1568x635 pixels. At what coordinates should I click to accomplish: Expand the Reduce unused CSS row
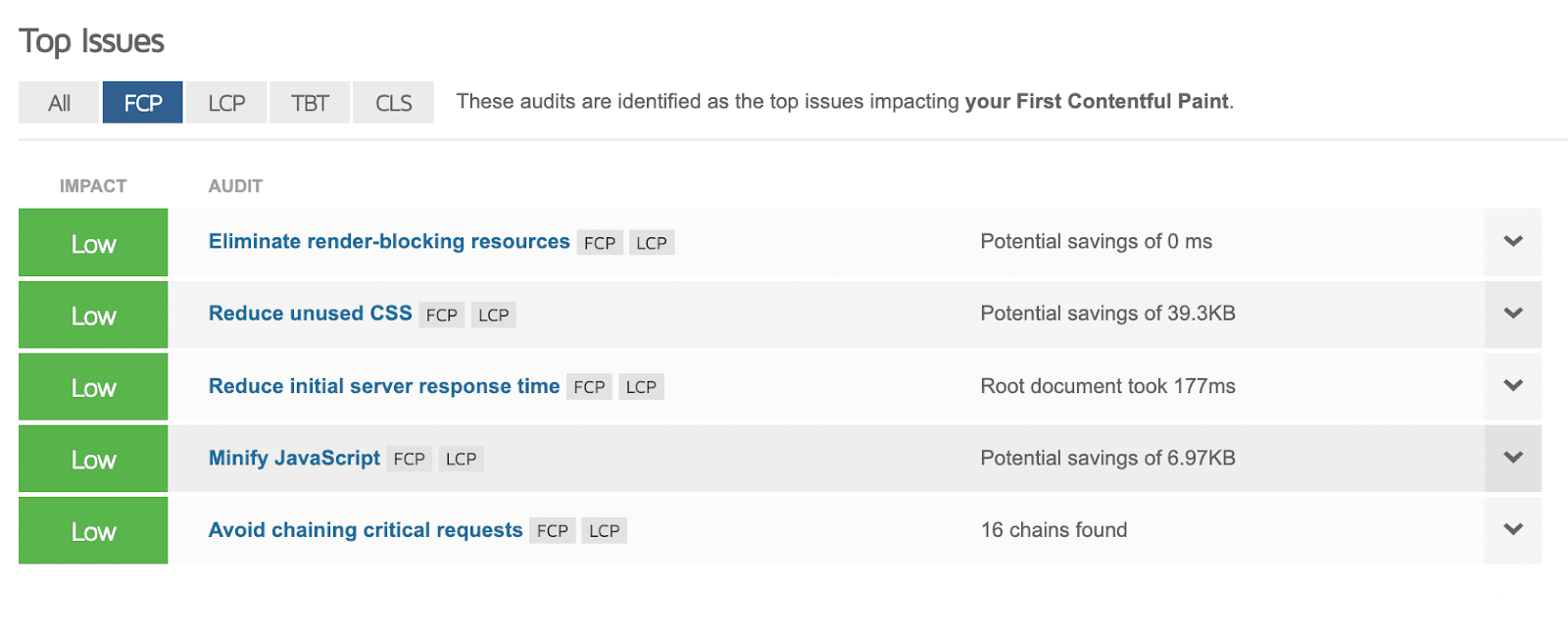[x=1512, y=314]
